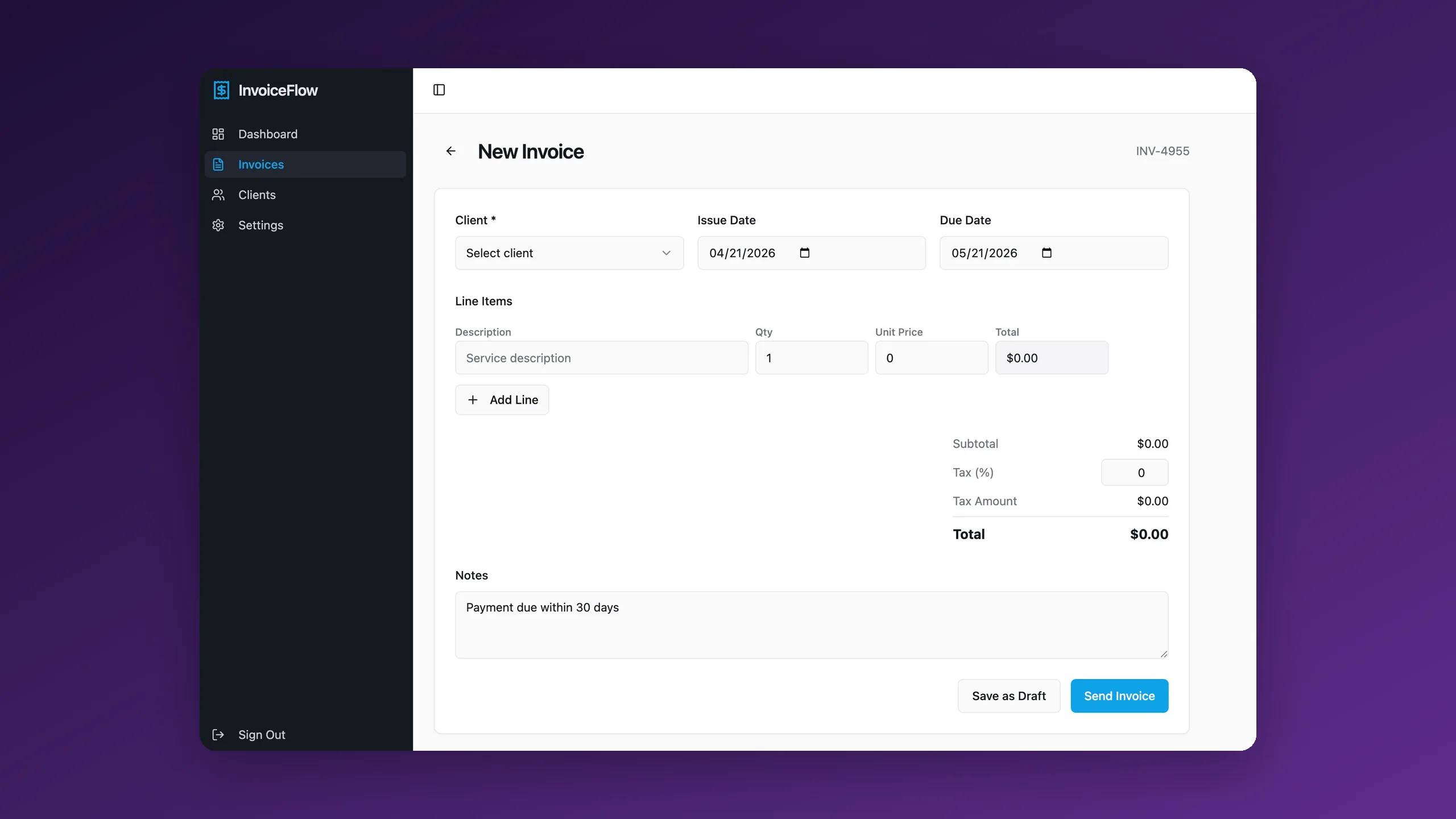Toggle the sidebar with the panel icon
This screenshot has height=819, width=1456.
[x=439, y=90]
